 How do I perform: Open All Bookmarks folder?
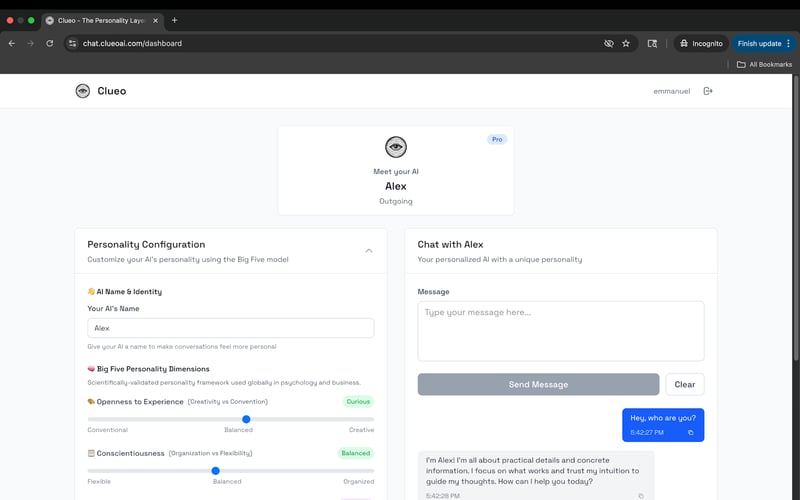point(764,64)
